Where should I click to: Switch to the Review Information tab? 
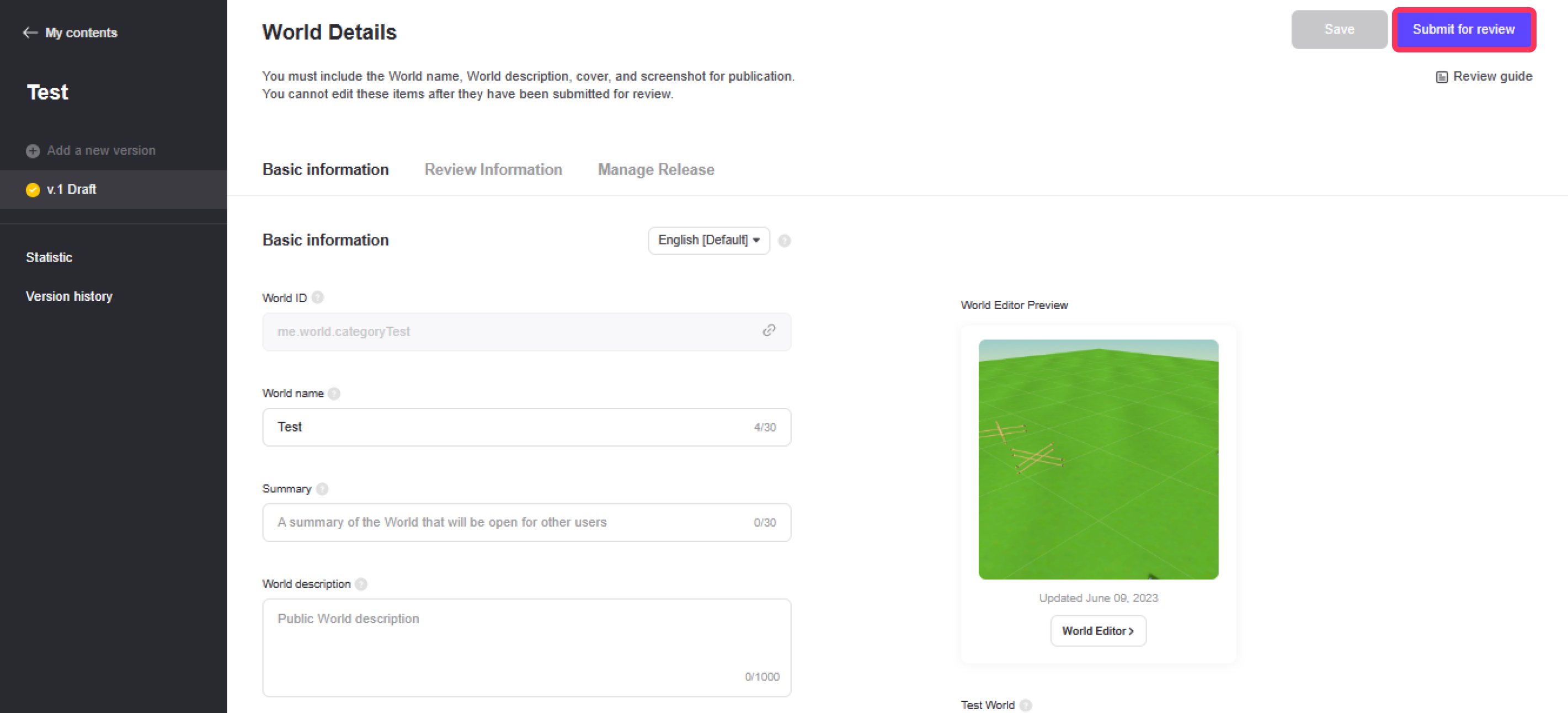click(493, 170)
